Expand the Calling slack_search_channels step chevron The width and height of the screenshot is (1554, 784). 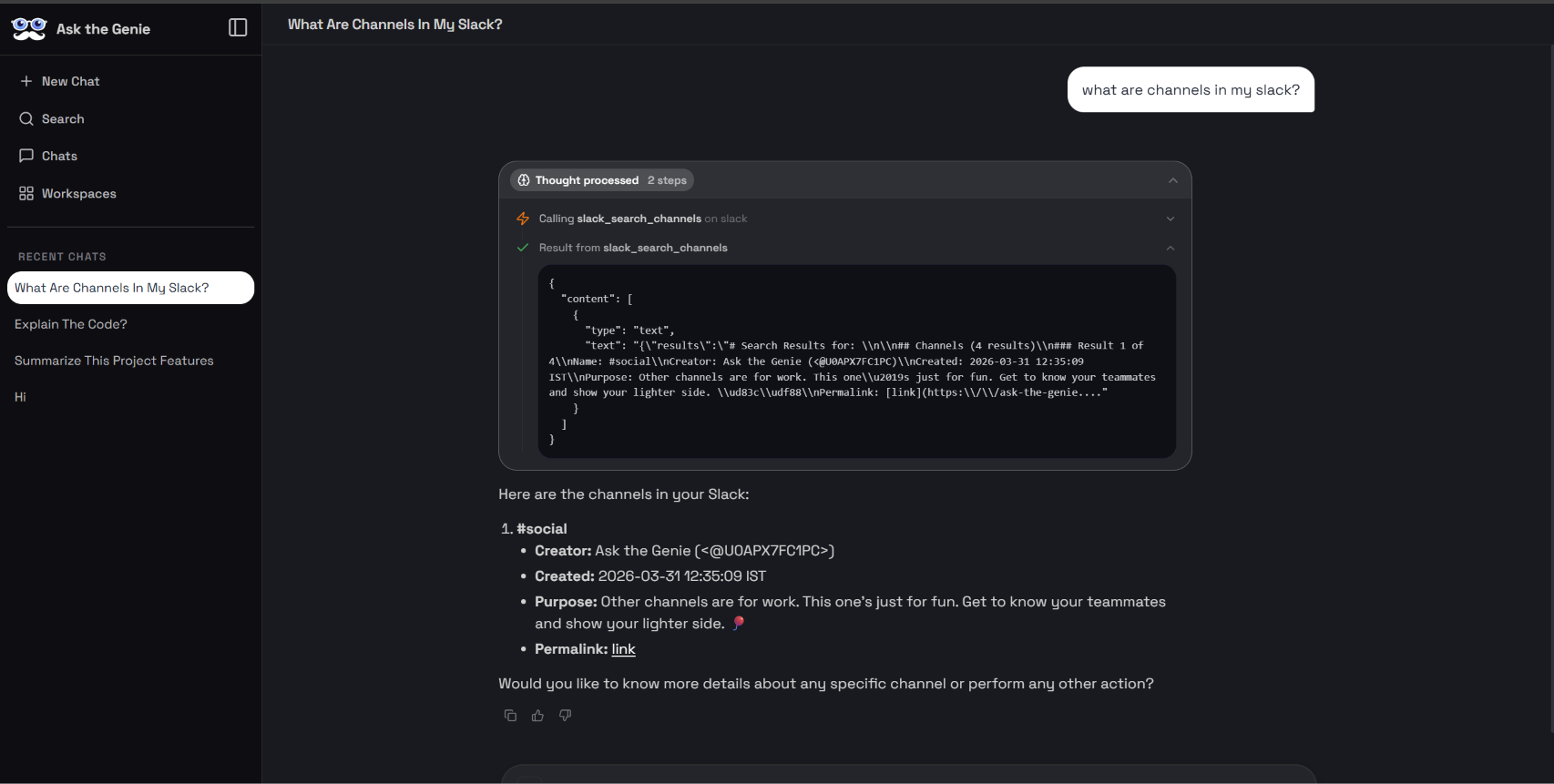point(1171,219)
